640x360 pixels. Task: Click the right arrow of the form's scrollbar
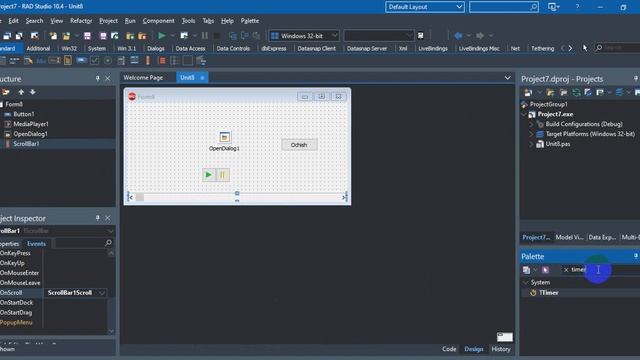click(x=344, y=197)
